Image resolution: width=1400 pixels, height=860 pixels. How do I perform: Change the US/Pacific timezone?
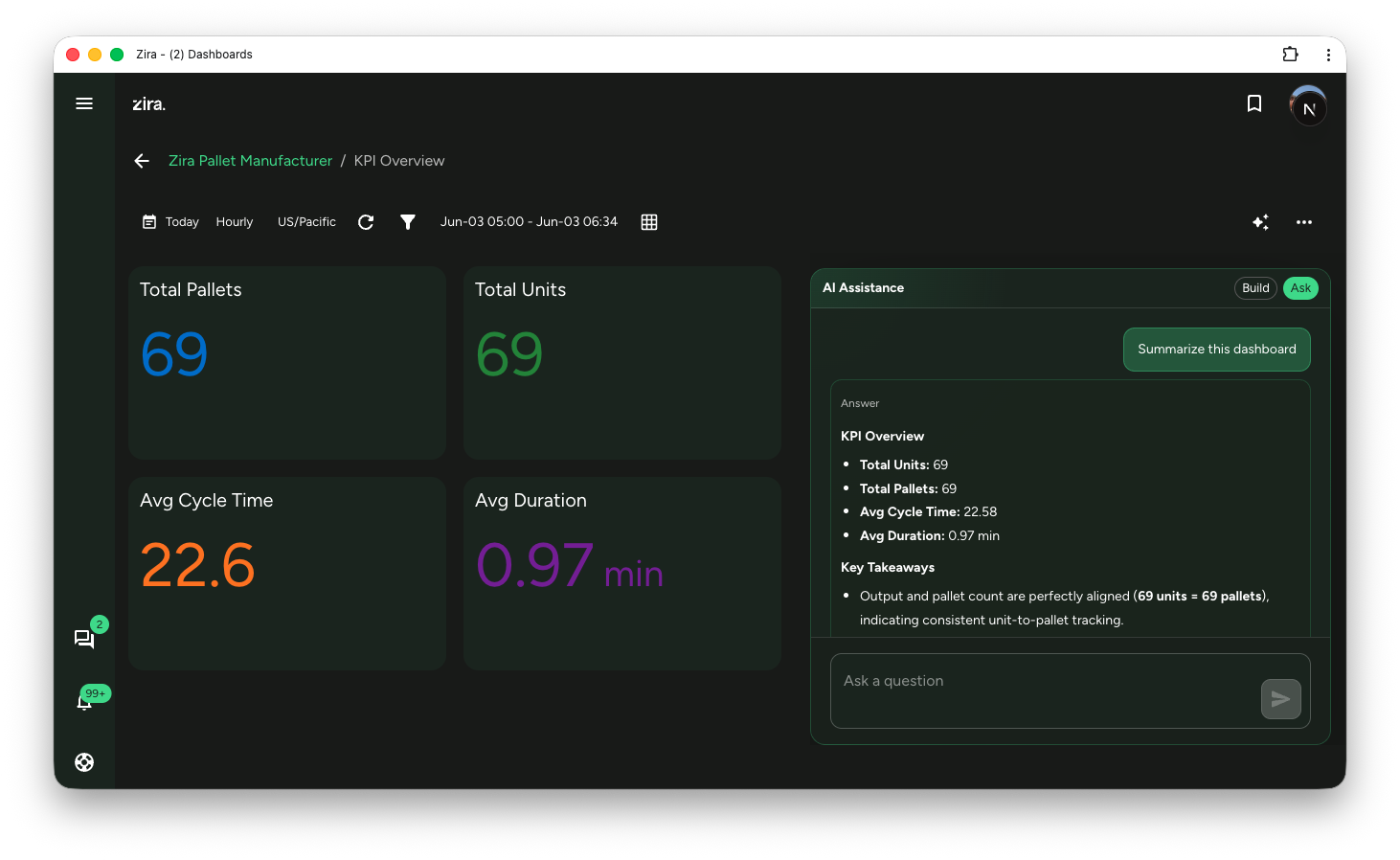pos(306,222)
